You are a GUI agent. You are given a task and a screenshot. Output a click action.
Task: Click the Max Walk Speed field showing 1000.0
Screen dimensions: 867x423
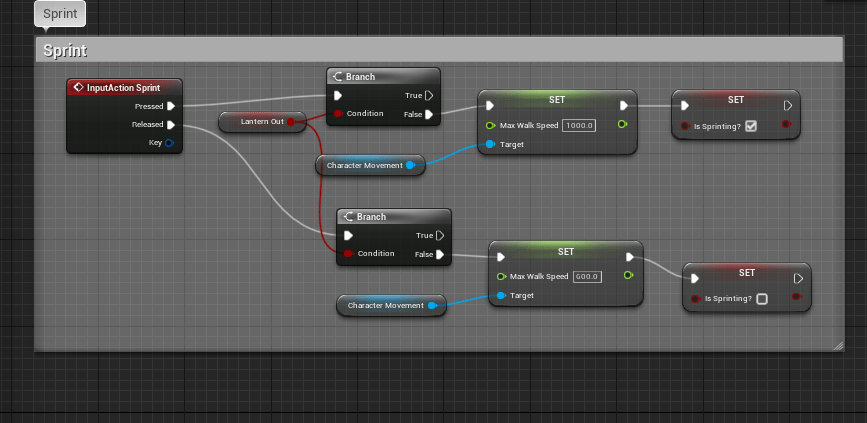coord(580,125)
